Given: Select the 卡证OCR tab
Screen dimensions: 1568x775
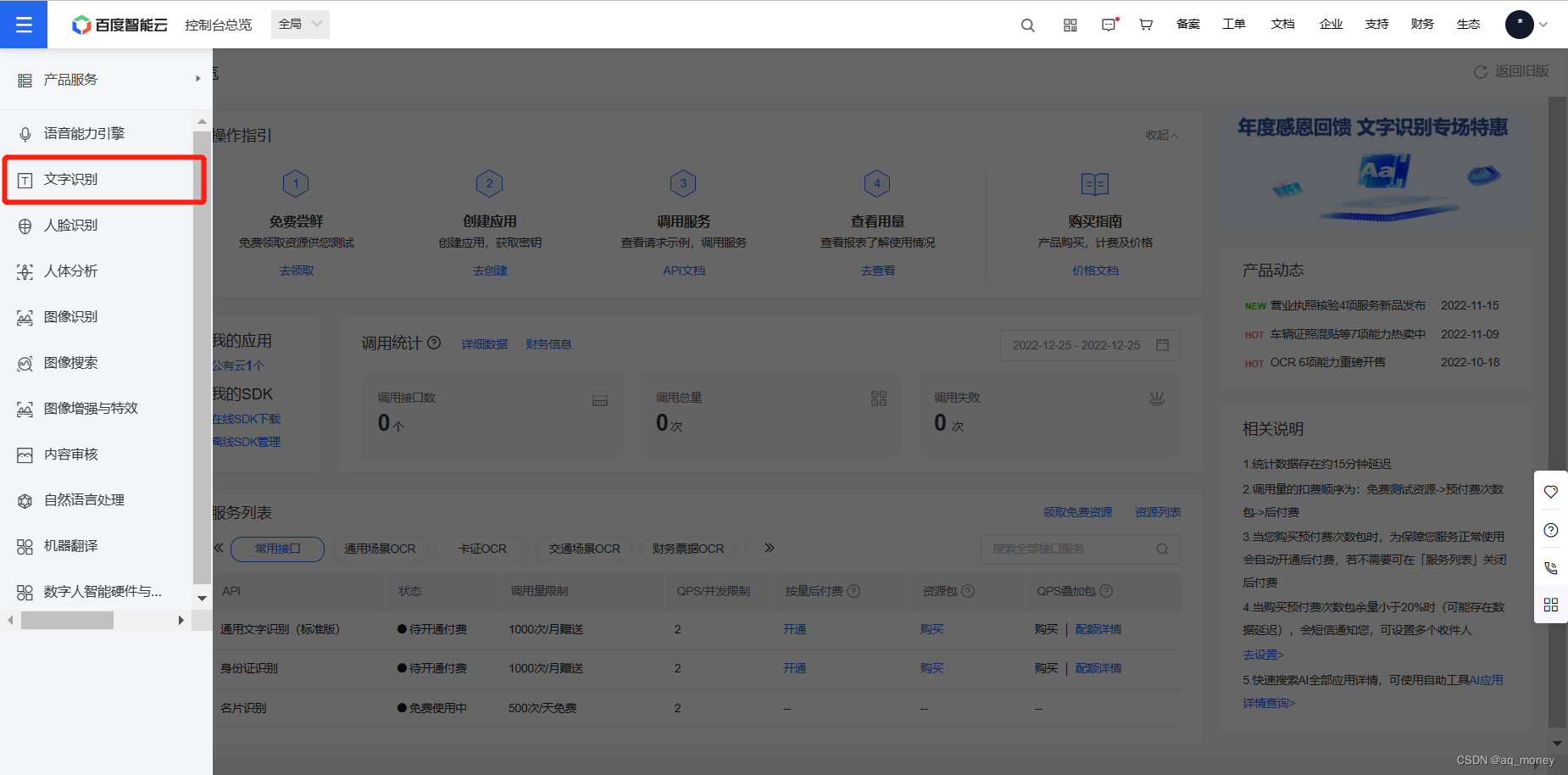Looking at the screenshot, I should click(x=482, y=549).
